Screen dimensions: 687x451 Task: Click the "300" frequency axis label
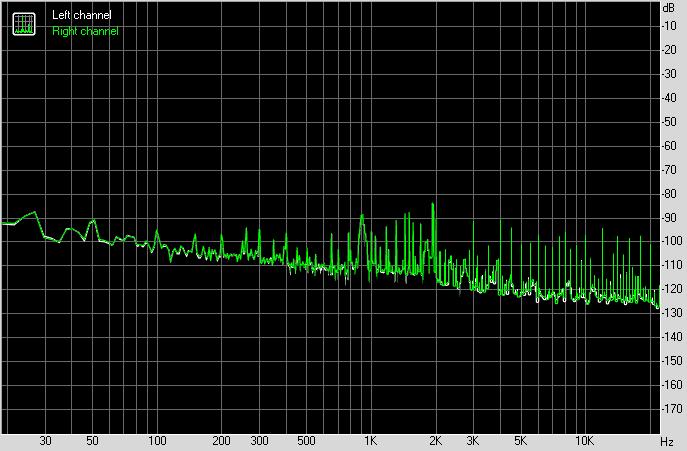pyautogui.click(x=259, y=441)
